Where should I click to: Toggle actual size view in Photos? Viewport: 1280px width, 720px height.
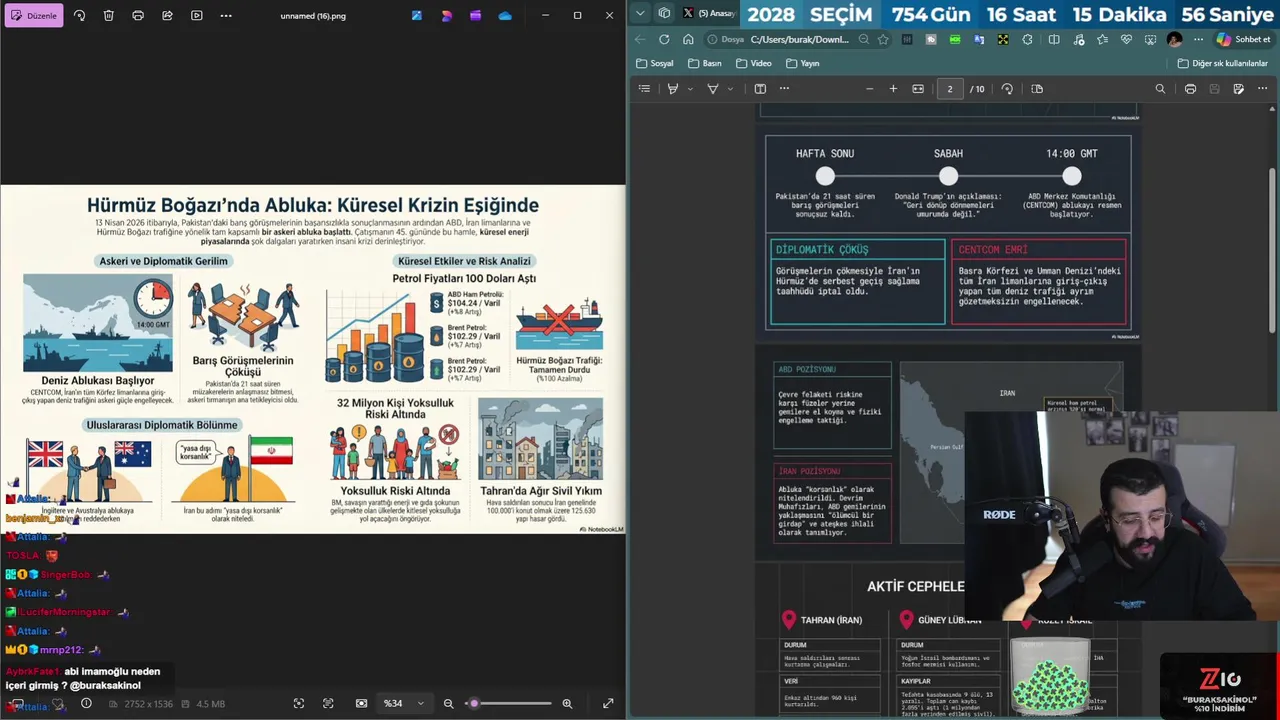[361, 703]
